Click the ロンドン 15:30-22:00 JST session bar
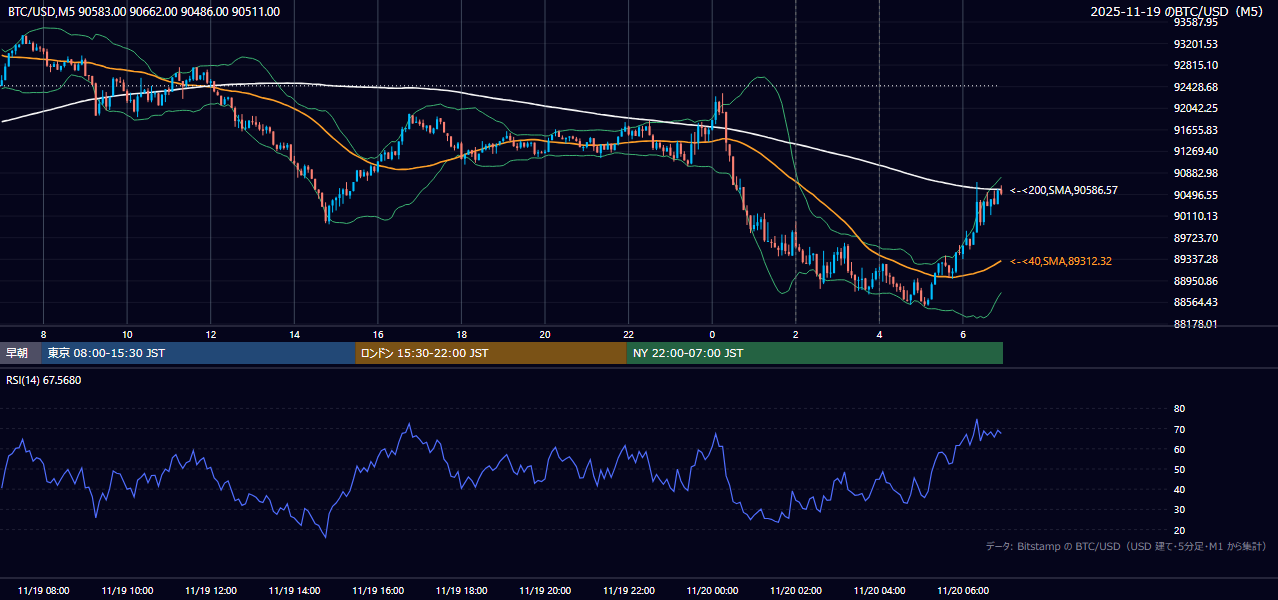 [x=491, y=353]
